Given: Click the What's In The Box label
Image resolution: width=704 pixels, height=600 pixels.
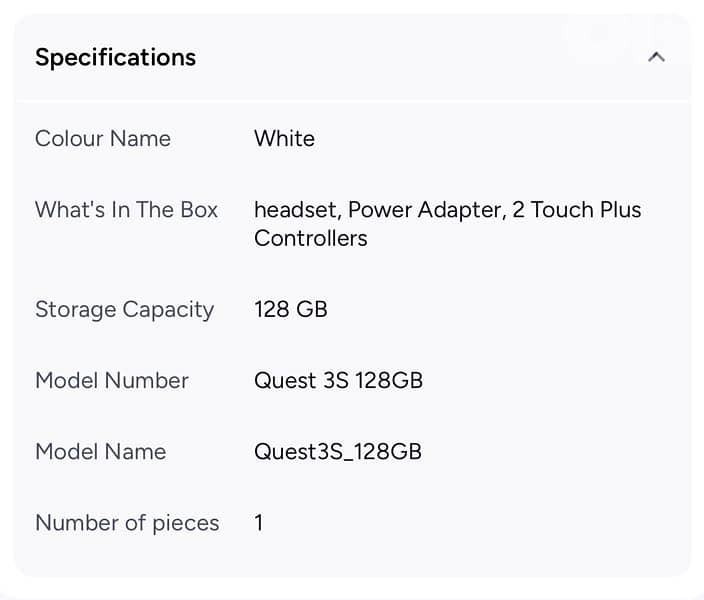Looking at the screenshot, I should click(126, 210).
